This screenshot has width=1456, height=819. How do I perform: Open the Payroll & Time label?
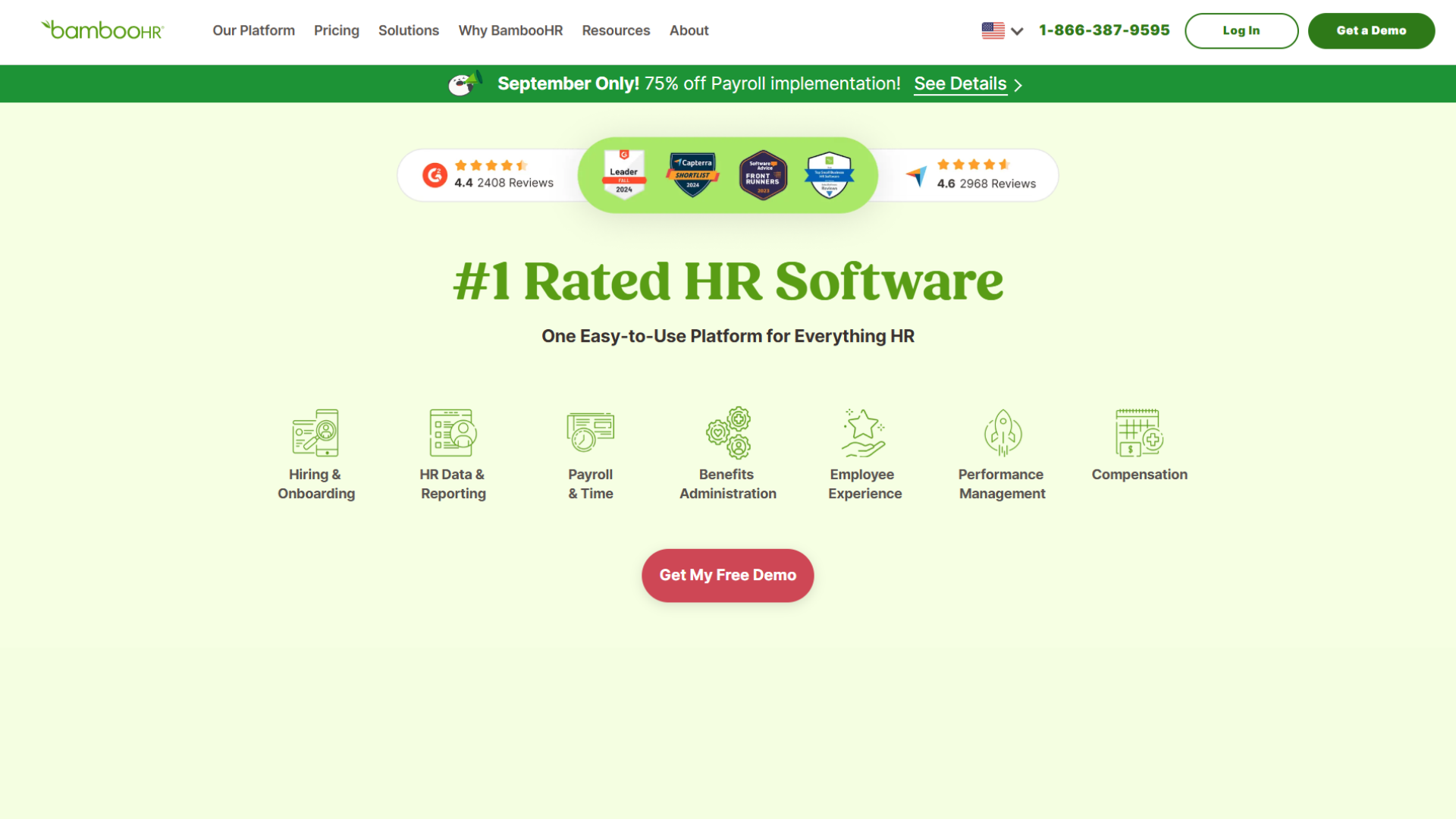pos(590,484)
